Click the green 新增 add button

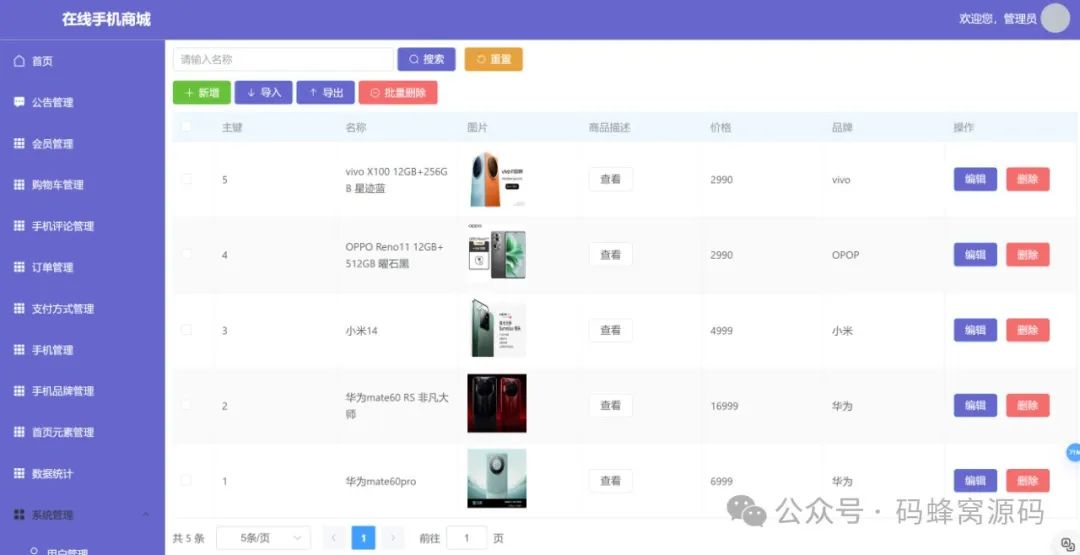click(202, 92)
